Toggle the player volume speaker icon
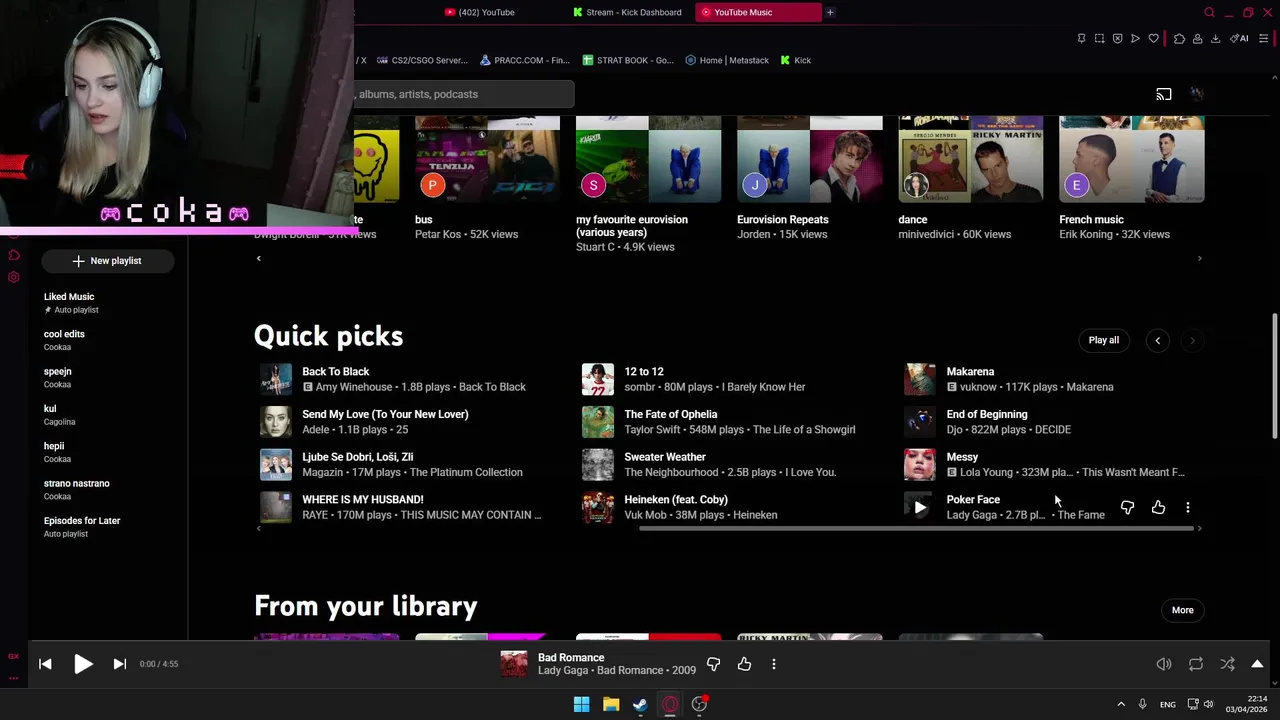This screenshot has width=1280, height=720. coord(1164,664)
